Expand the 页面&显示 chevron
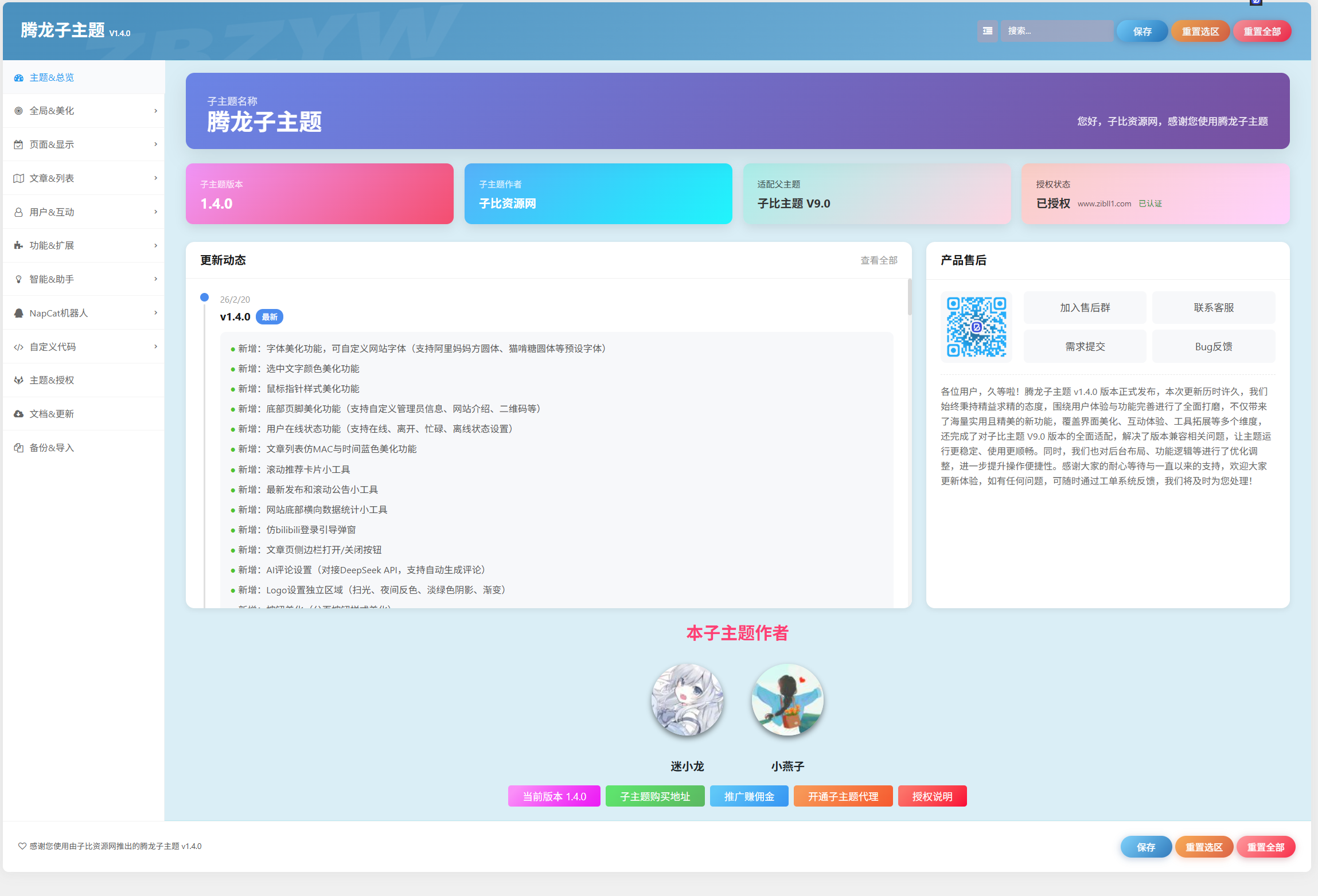 pyautogui.click(x=155, y=144)
